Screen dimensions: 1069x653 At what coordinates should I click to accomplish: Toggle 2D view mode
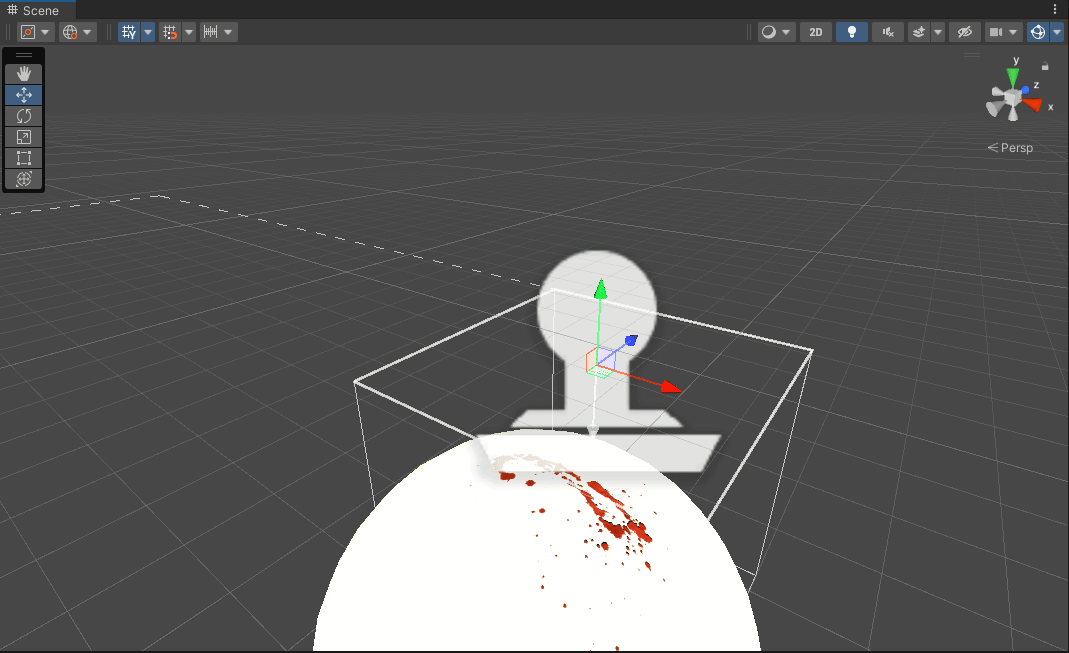[815, 31]
